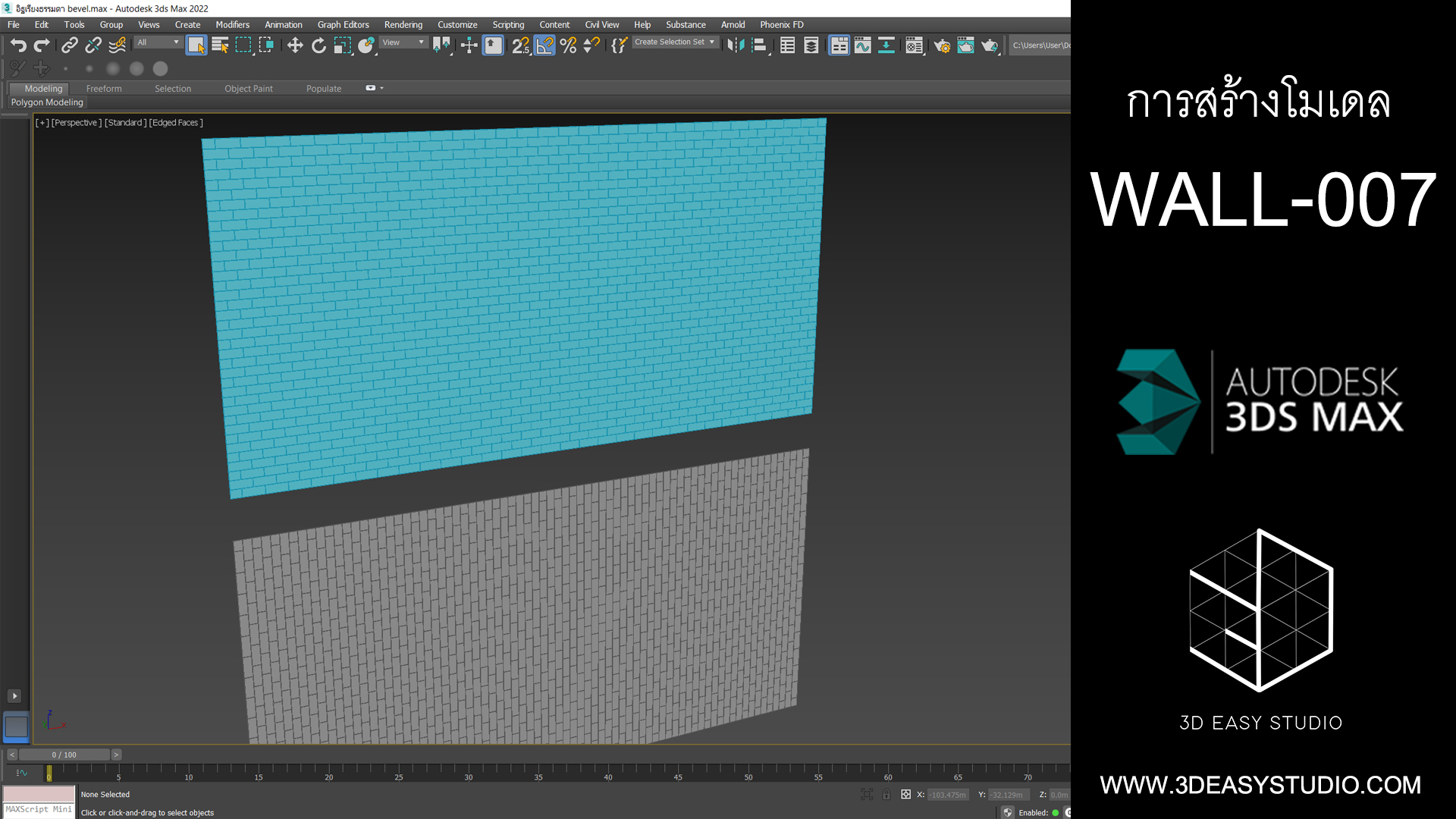The width and height of the screenshot is (1456, 819).
Task: Switch to the Freeform ribbon tab
Action: 104,89
